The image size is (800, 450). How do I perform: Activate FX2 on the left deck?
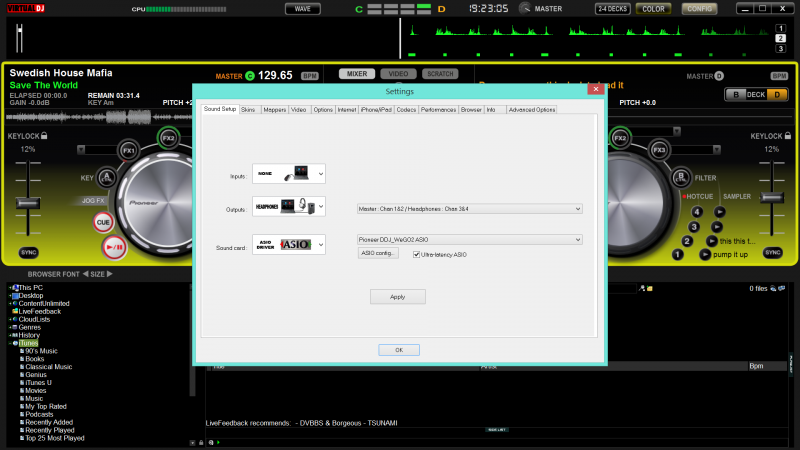[168, 138]
